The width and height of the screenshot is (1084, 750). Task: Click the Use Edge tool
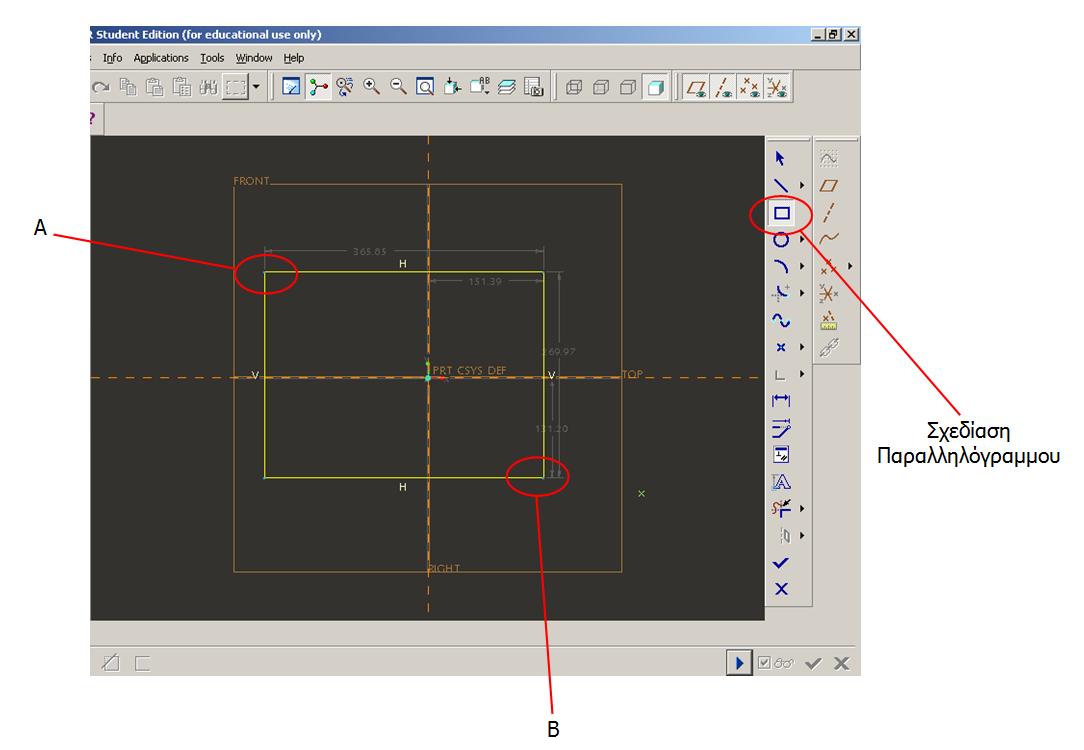click(781, 374)
